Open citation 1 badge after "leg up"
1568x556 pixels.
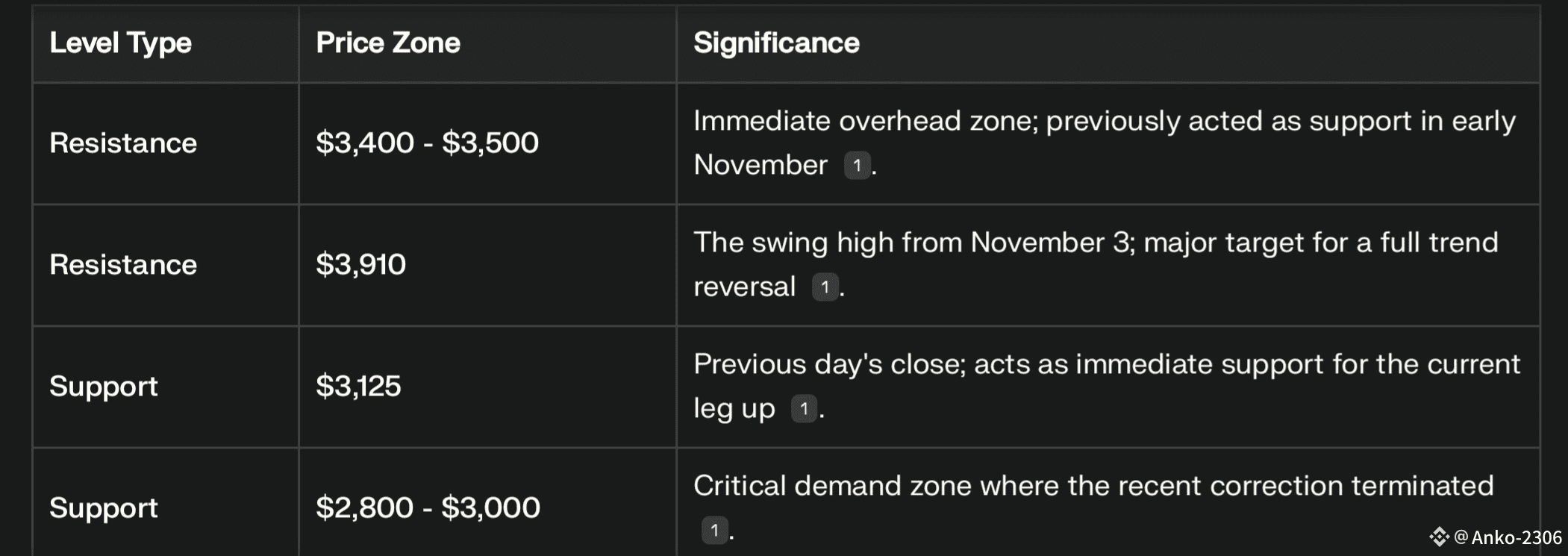[x=804, y=408]
